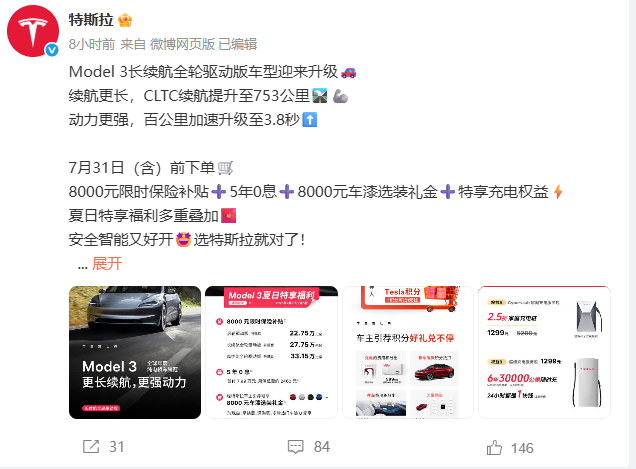636x469 pixels.
Task: Click the comment count 84
Action: point(322,447)
